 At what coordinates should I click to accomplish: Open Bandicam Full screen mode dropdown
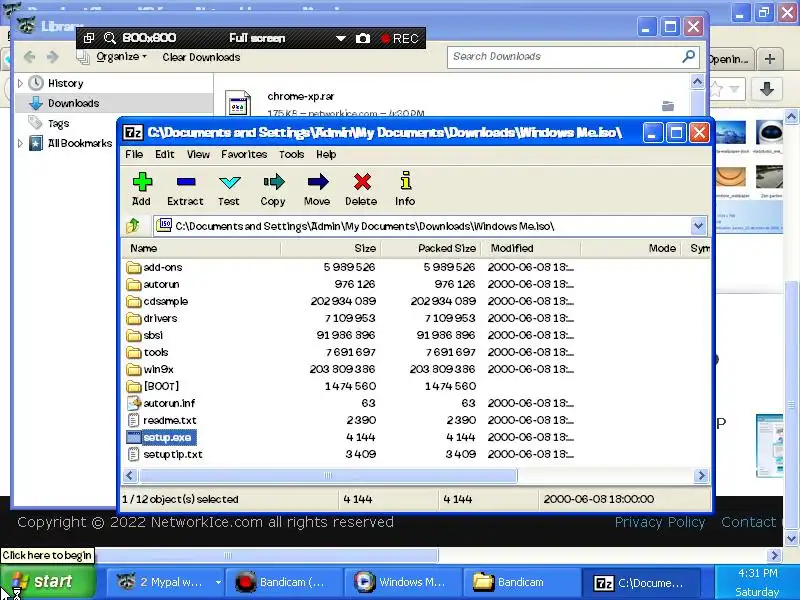(x=340, y=39)
